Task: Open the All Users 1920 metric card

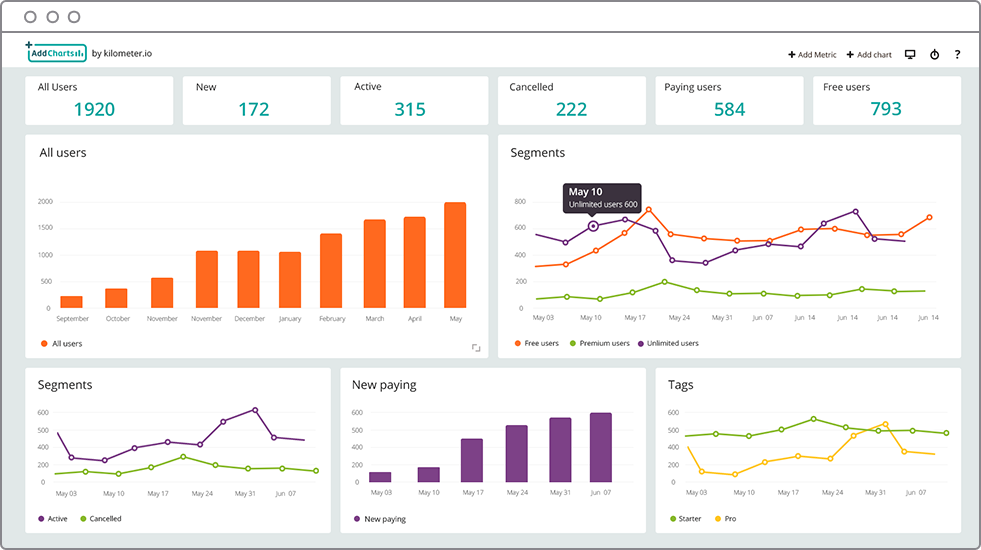Action: pos(99,101)
